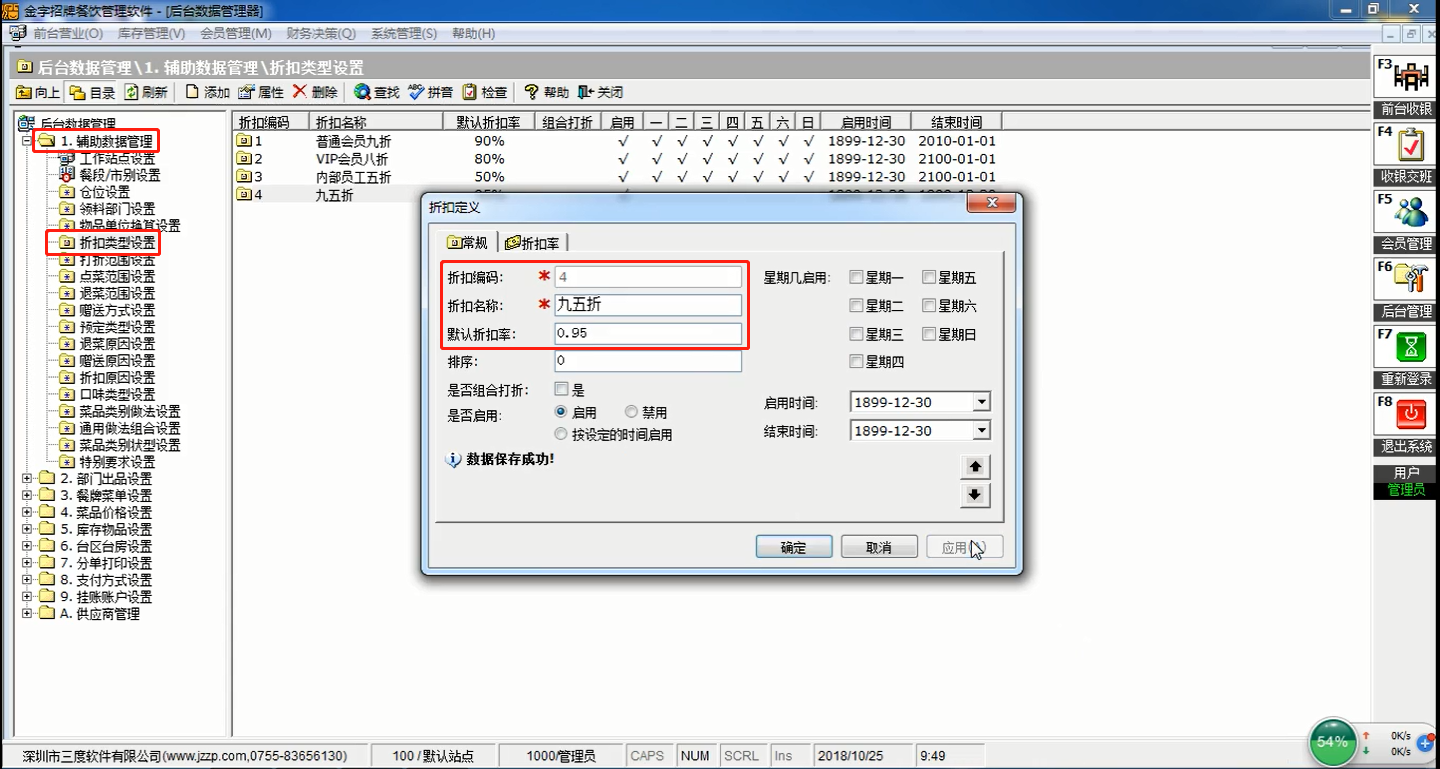
Task: Expand the 7. 分单打印设置 node
Action: coord(27,563)
